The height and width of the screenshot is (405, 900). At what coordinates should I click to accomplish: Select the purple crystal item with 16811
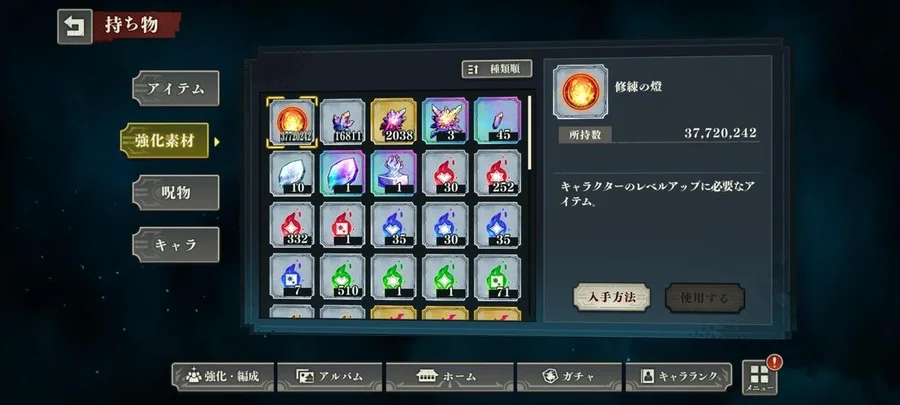pos(343,121)
